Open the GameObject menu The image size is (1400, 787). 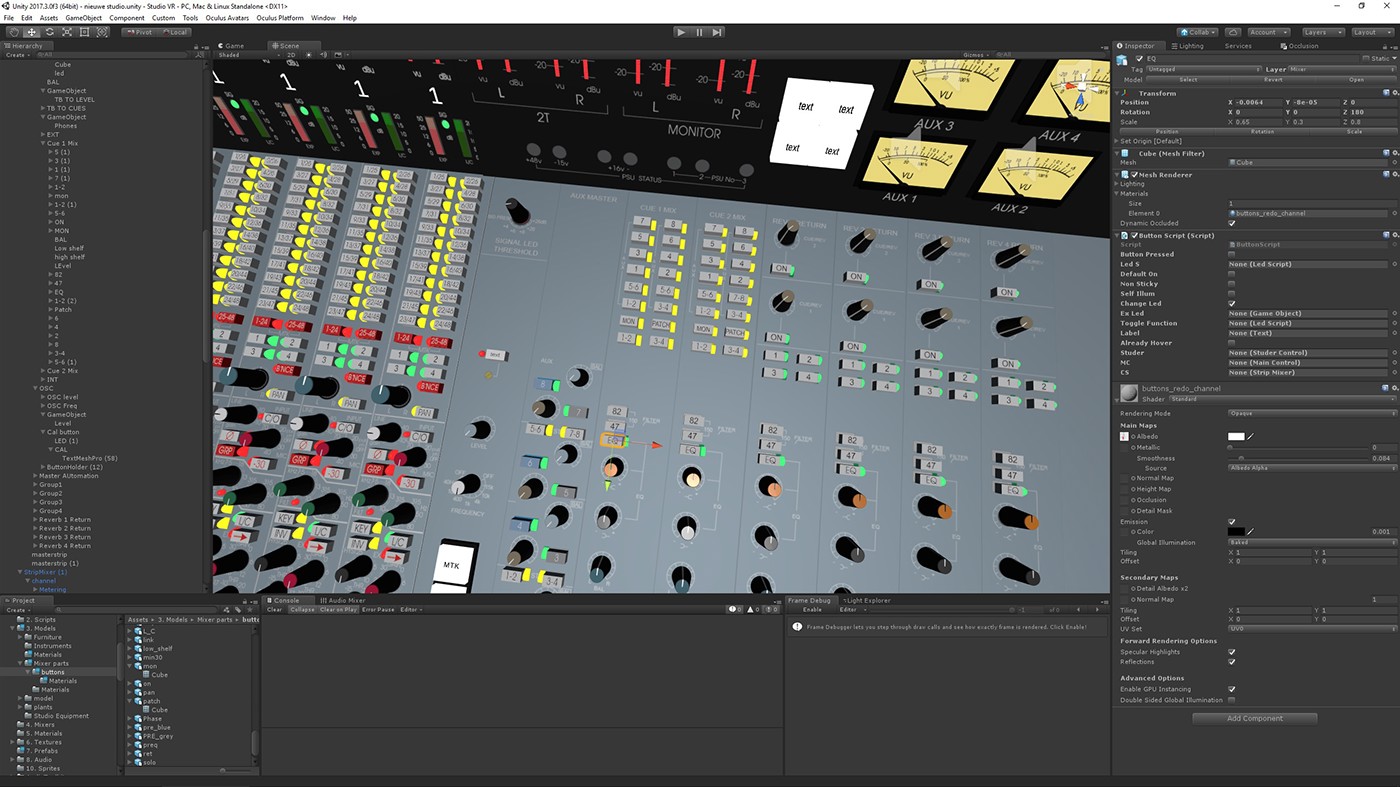coord(83,18)
